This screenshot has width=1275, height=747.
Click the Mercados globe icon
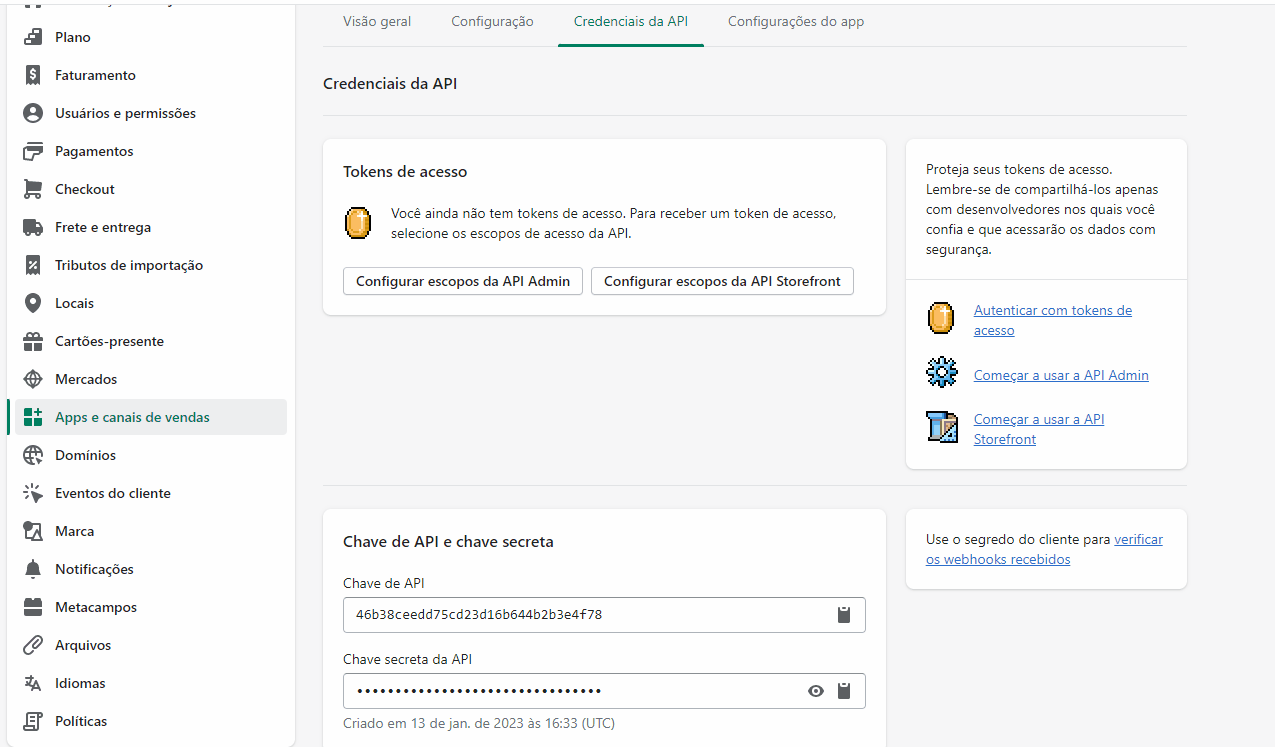33,379
